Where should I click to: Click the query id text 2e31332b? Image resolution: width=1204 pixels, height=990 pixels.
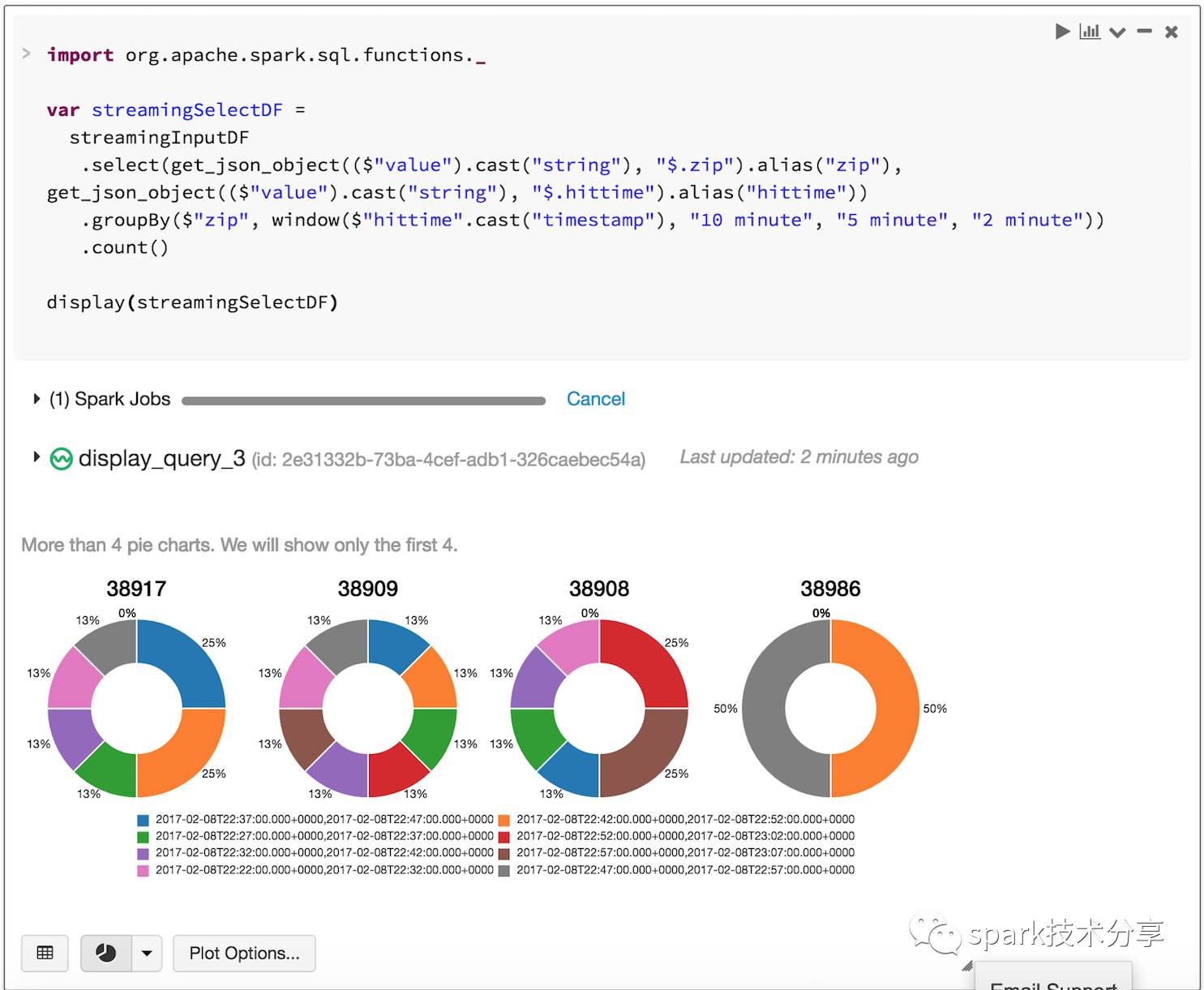click(x=448, y=460)
